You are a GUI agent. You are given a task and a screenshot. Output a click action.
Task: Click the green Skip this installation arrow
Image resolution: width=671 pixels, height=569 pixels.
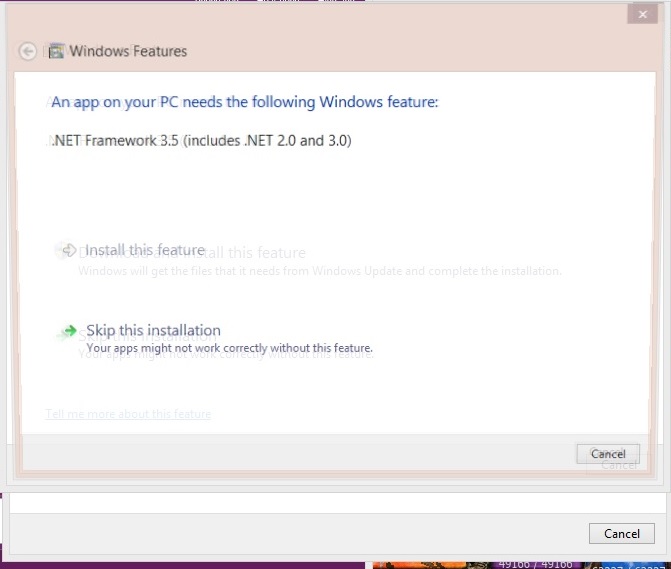(70, 330)
